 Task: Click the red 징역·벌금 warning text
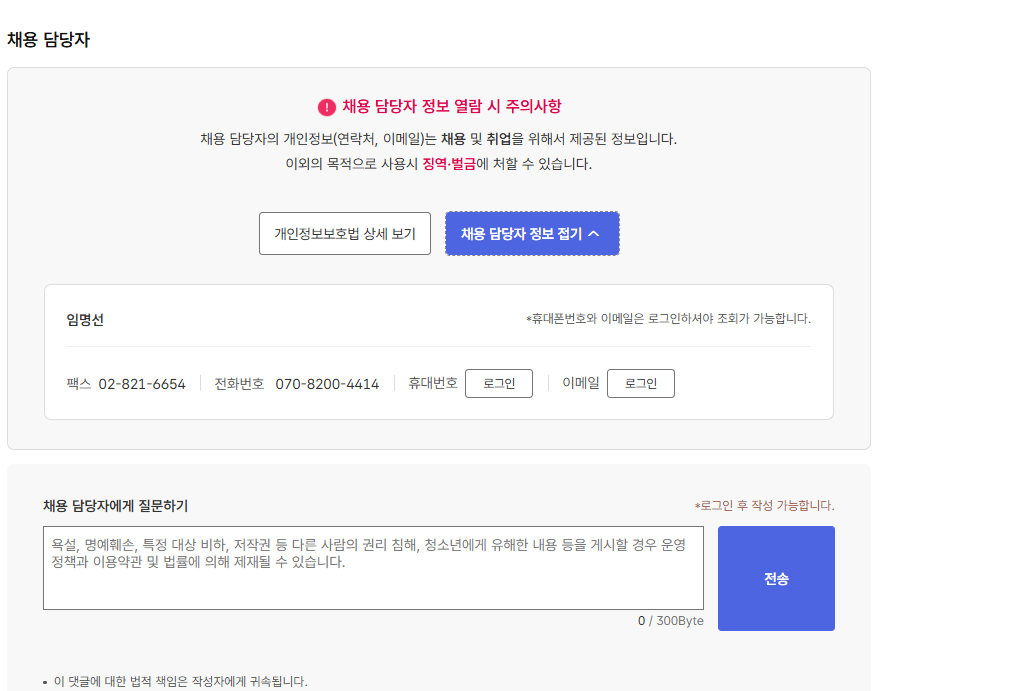pos(448,164)
